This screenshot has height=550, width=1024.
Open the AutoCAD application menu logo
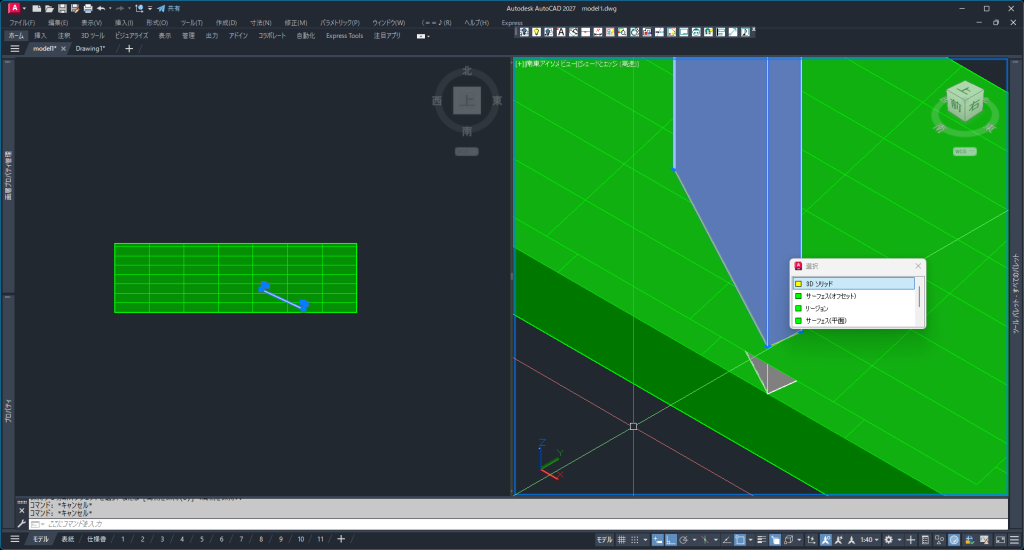(x=13, y=8)
